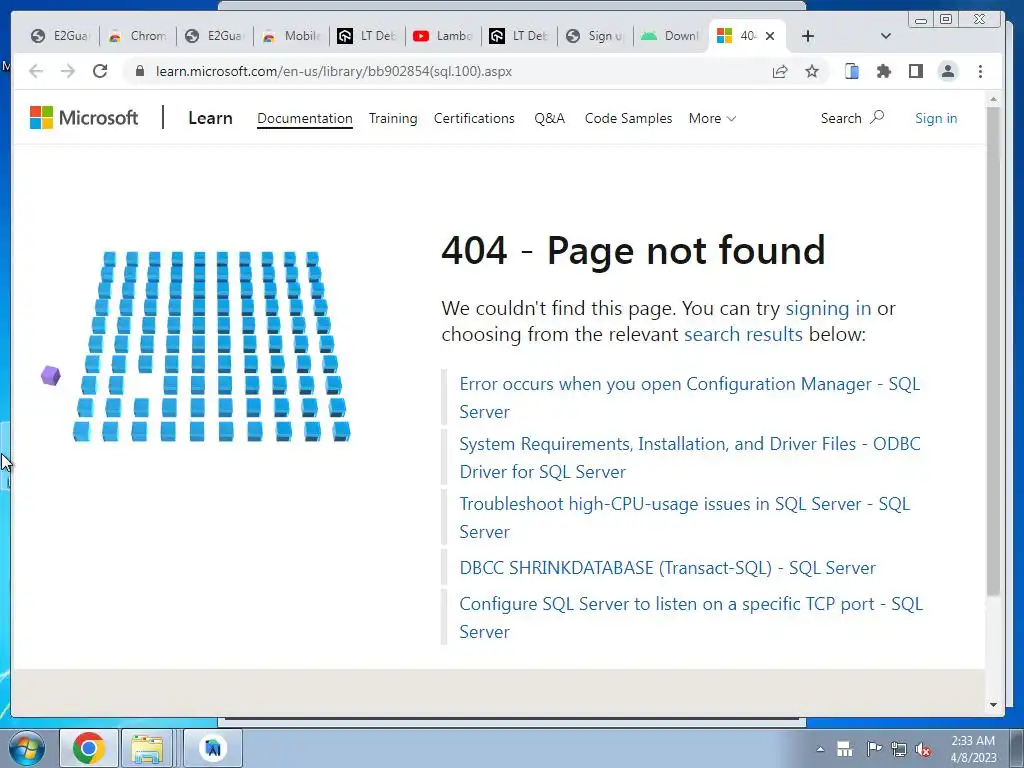Click the third pinned app on the taskbar
The height and width of the screenshot is (768, 1024).
point(213,748)
